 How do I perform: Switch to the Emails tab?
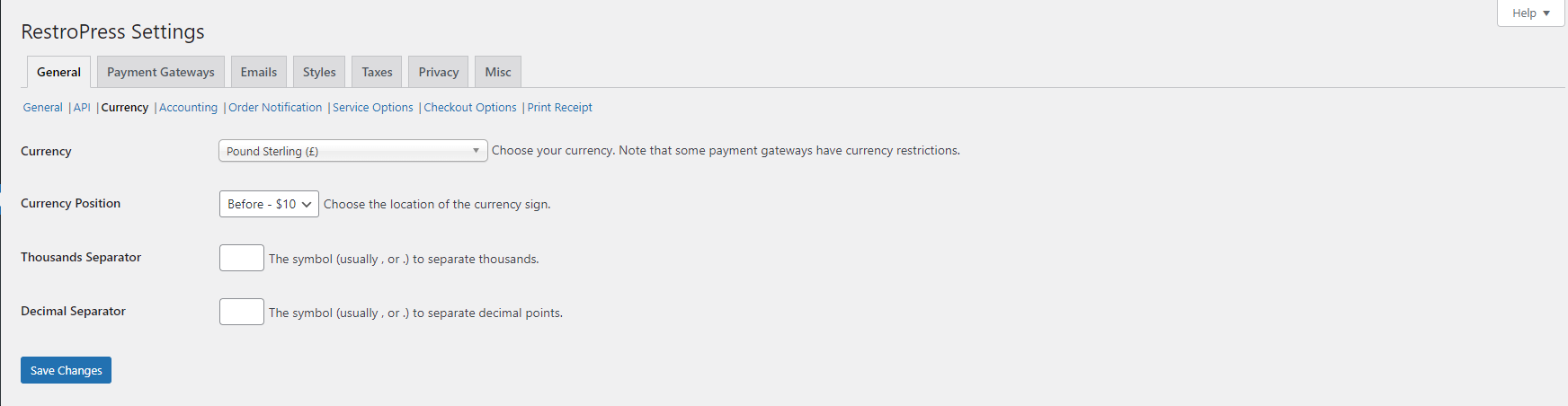tap(258, 72)
